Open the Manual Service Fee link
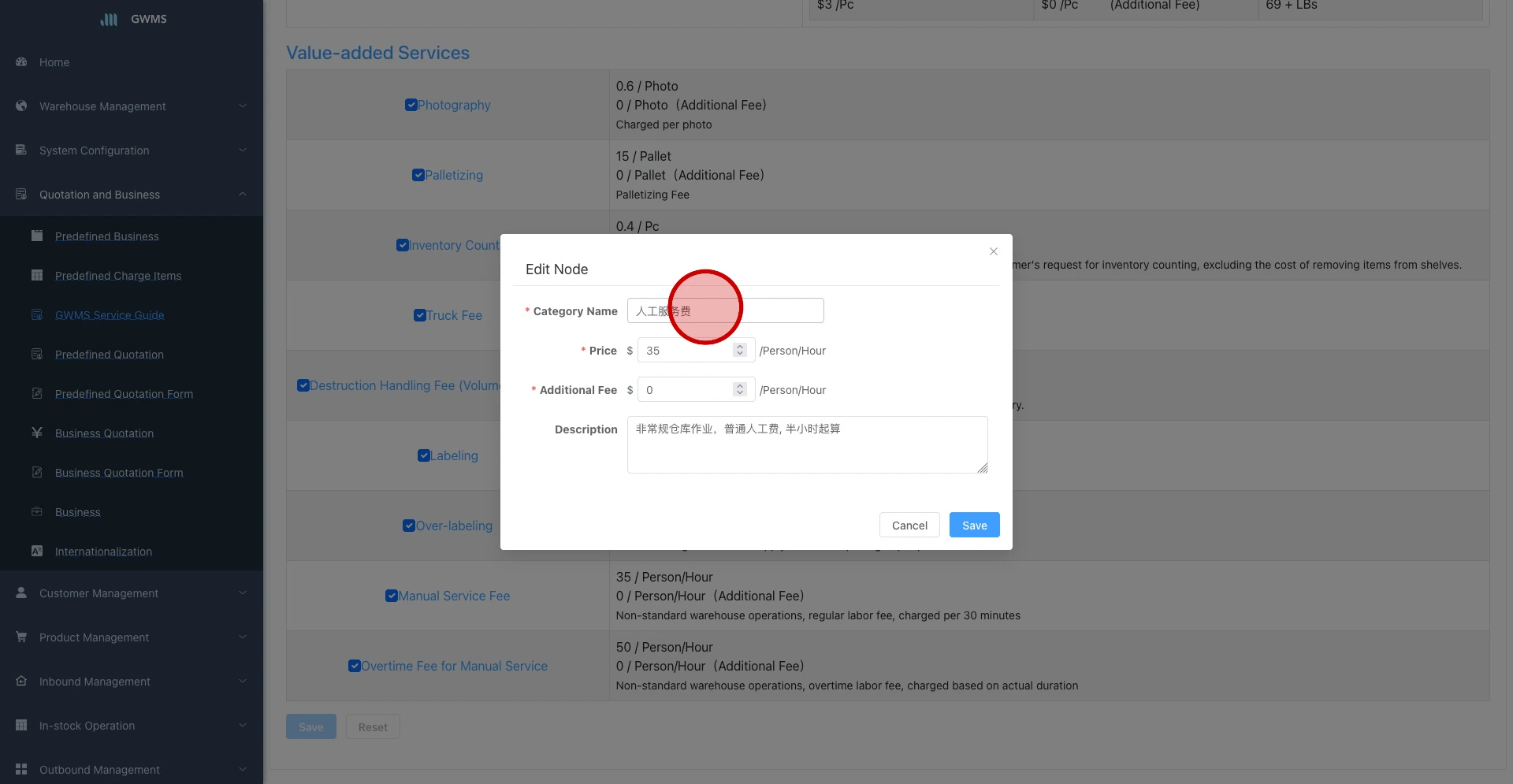This screenshot has width=1513, height=784. 454,596
